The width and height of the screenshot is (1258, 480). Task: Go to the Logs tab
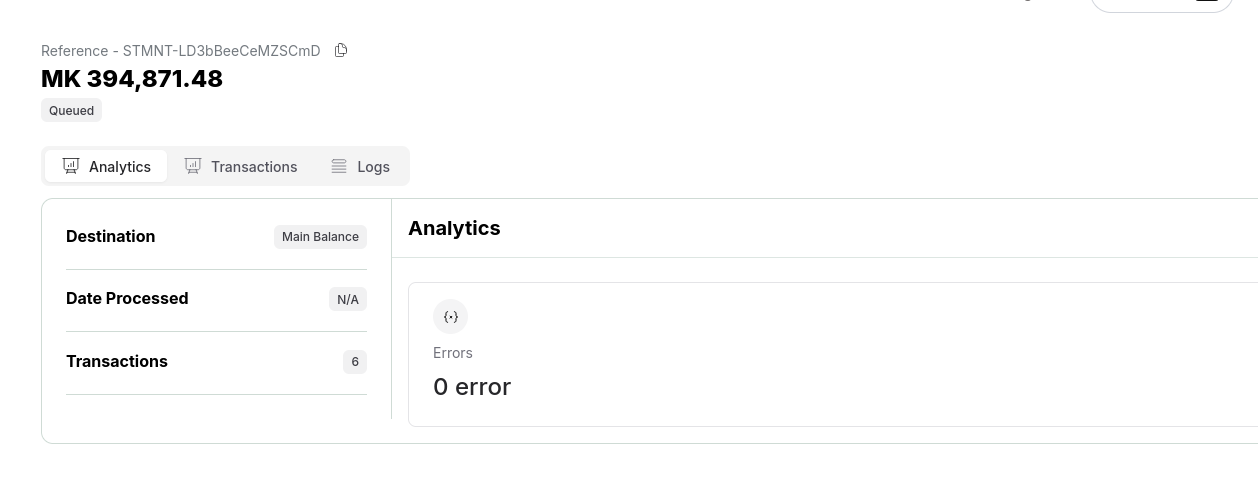pos(360,166)
